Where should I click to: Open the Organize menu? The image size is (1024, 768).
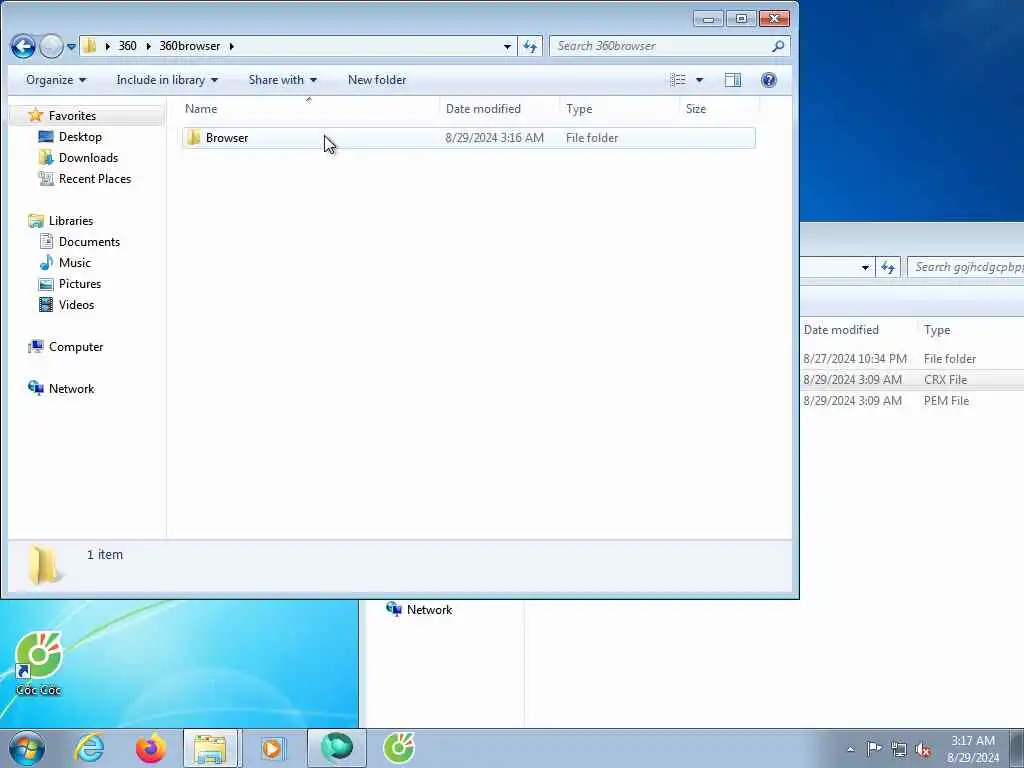coord(56,80)
